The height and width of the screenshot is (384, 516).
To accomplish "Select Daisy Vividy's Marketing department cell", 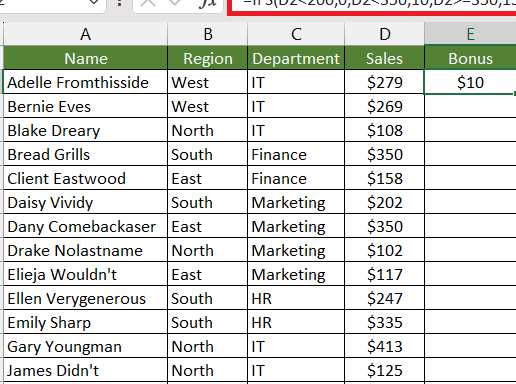I will point(296,202).
